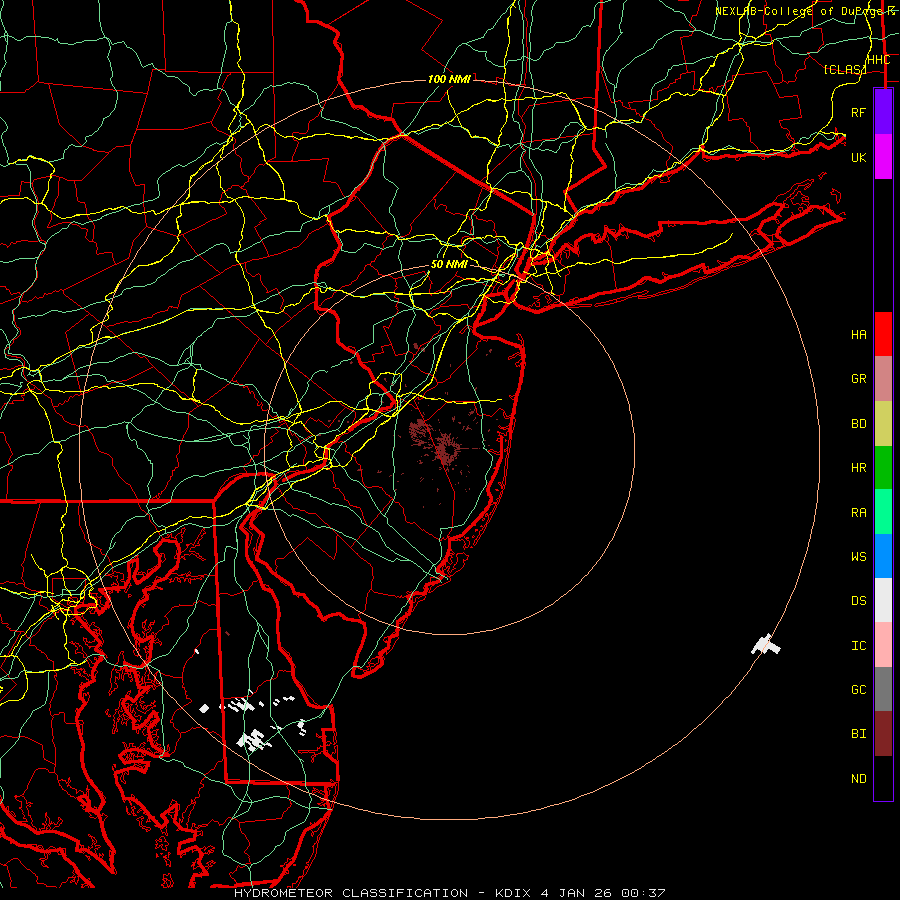Click the HR legend label

[x=858, y=468]
